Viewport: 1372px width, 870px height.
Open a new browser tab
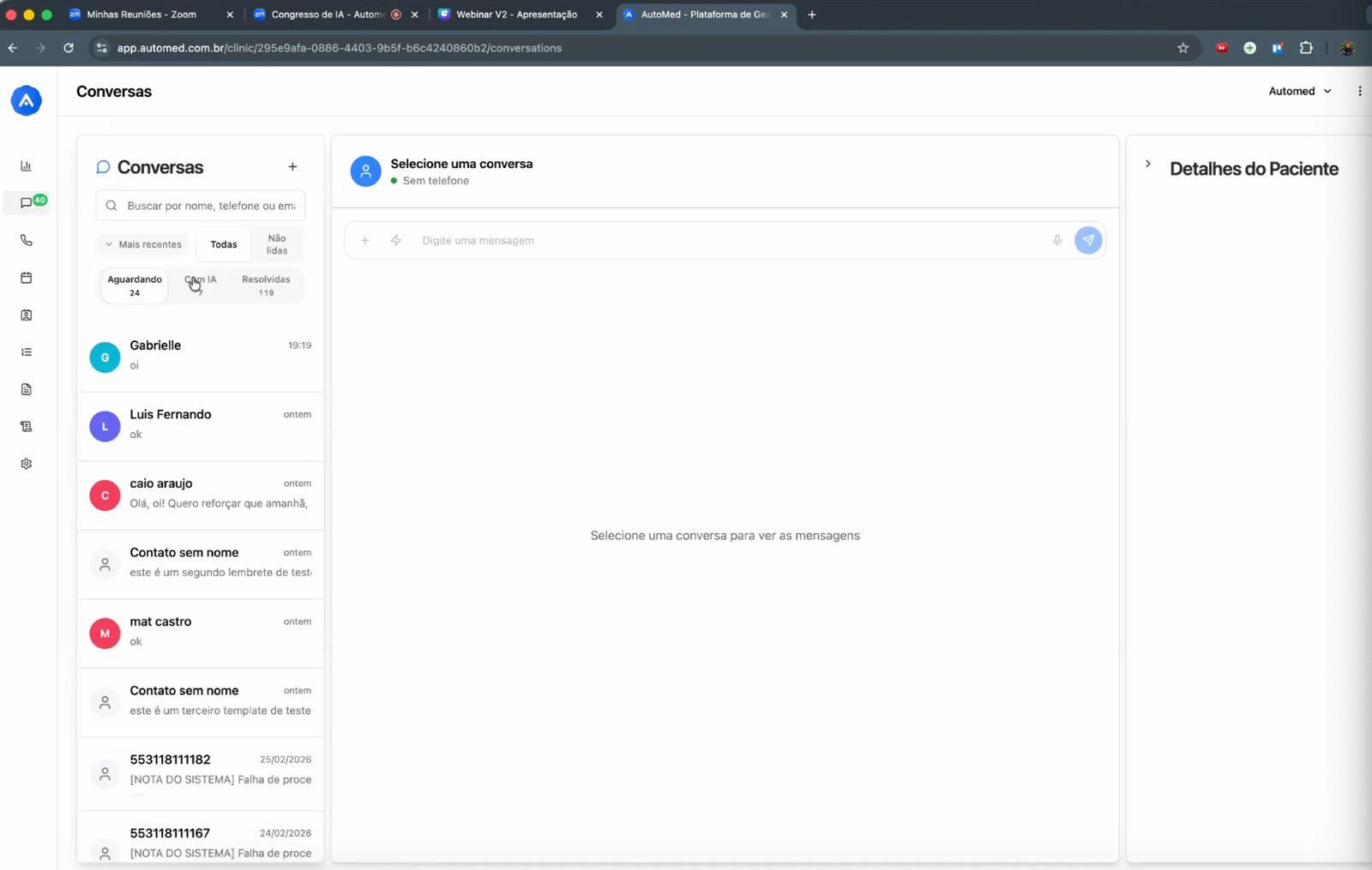pyautogui.click(x=811, y=15)
